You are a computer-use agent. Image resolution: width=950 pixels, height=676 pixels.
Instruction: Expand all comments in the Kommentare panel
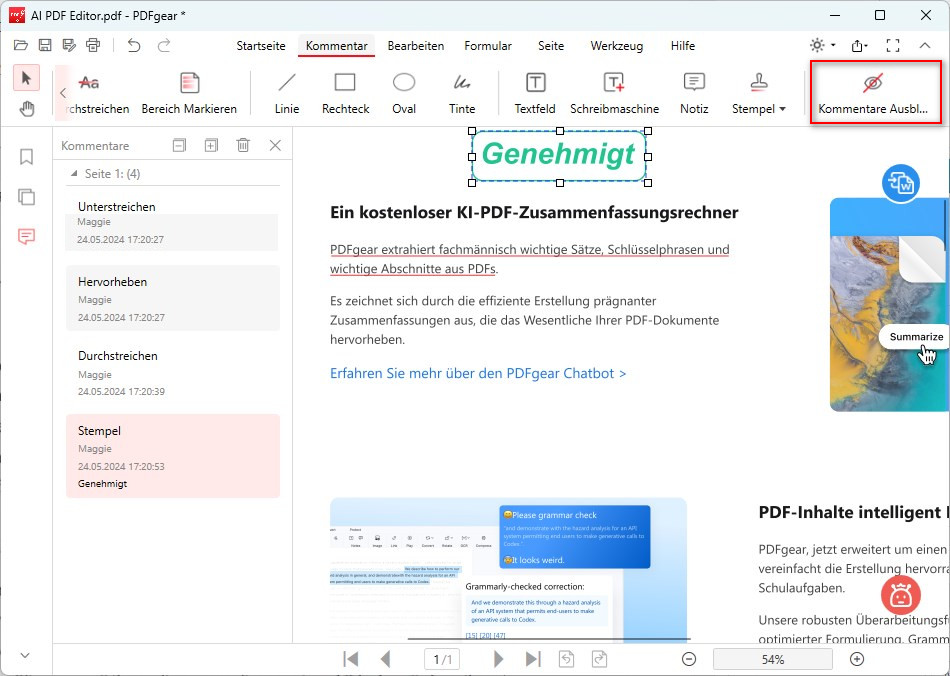click(x=211, y=145)
